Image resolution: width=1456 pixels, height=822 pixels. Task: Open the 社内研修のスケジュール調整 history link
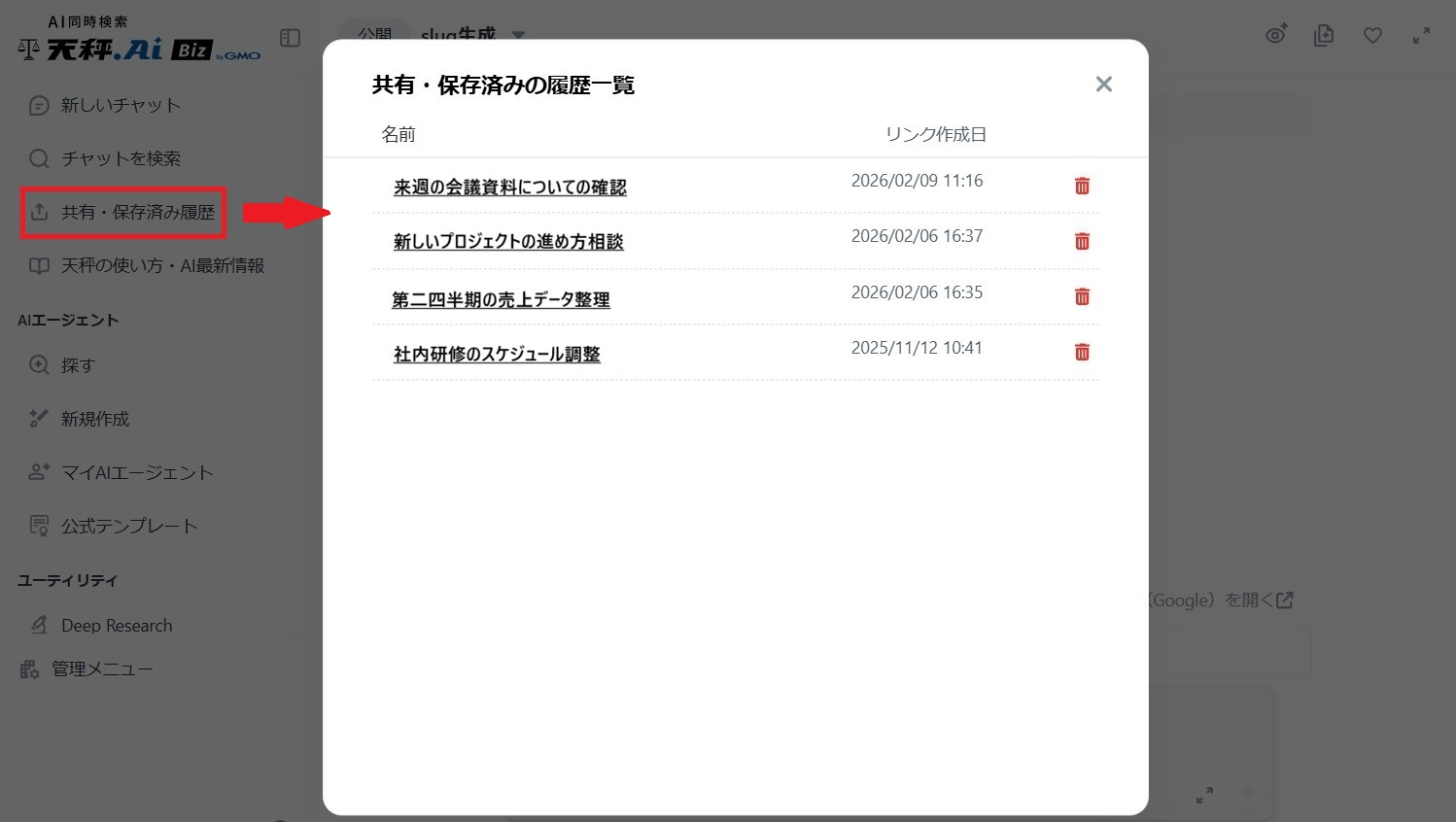[x=497, y=354]
